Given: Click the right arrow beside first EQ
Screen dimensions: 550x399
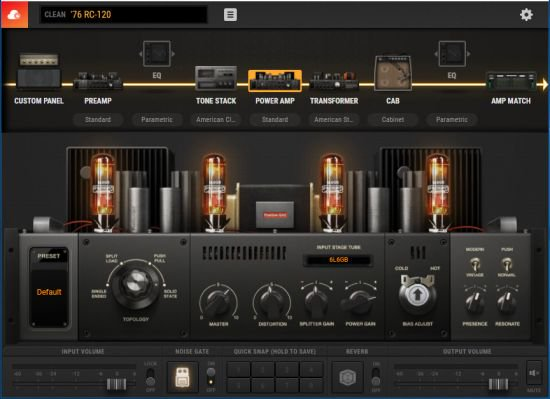Looking at the screenshot, I should point(173,54).
